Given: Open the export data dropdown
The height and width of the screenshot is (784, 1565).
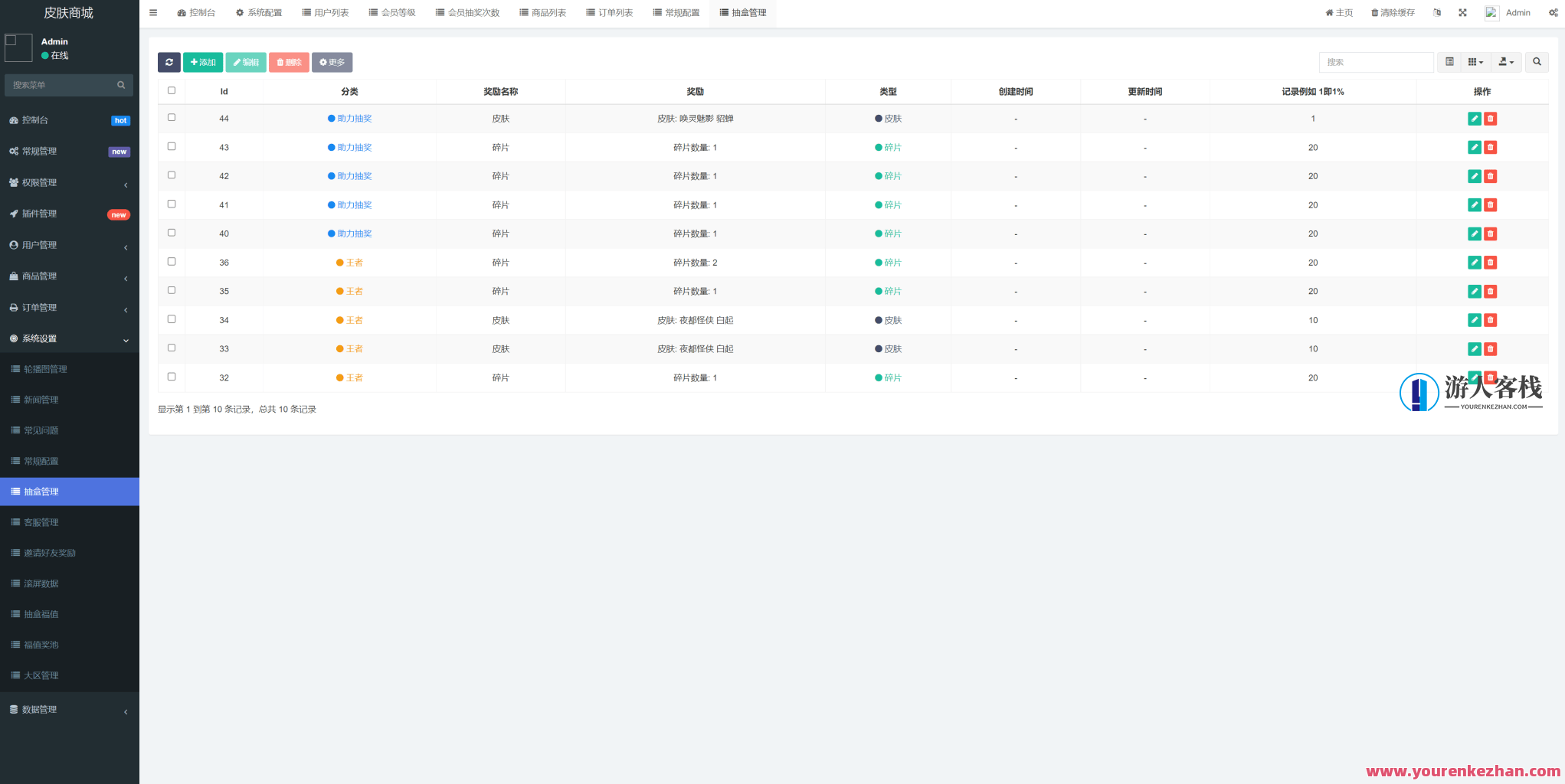Looking at the screenshot, I should pos(1506,62).
